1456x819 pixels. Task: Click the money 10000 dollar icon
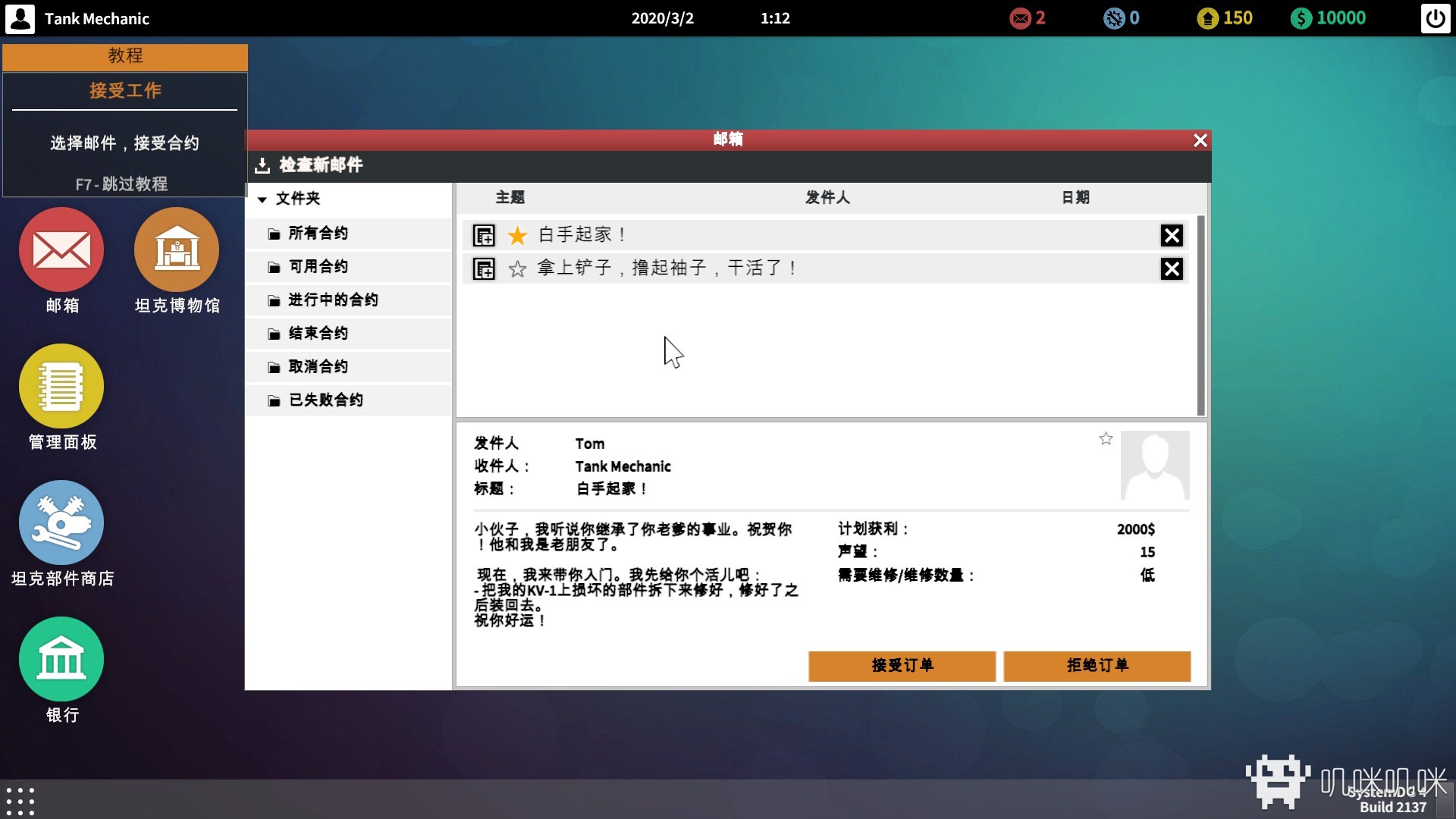(x=1301, y=18)
